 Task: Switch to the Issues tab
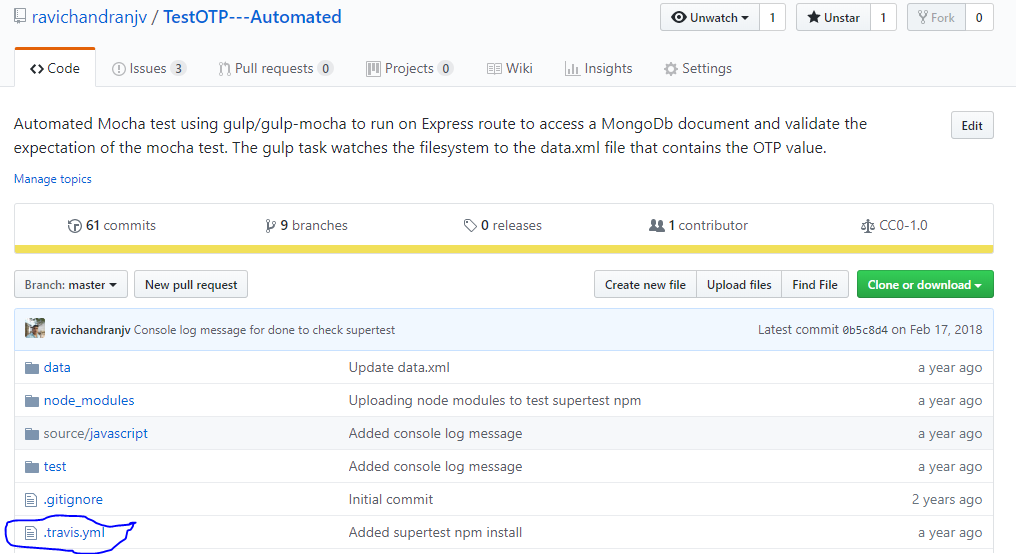[x=147, y=69]
